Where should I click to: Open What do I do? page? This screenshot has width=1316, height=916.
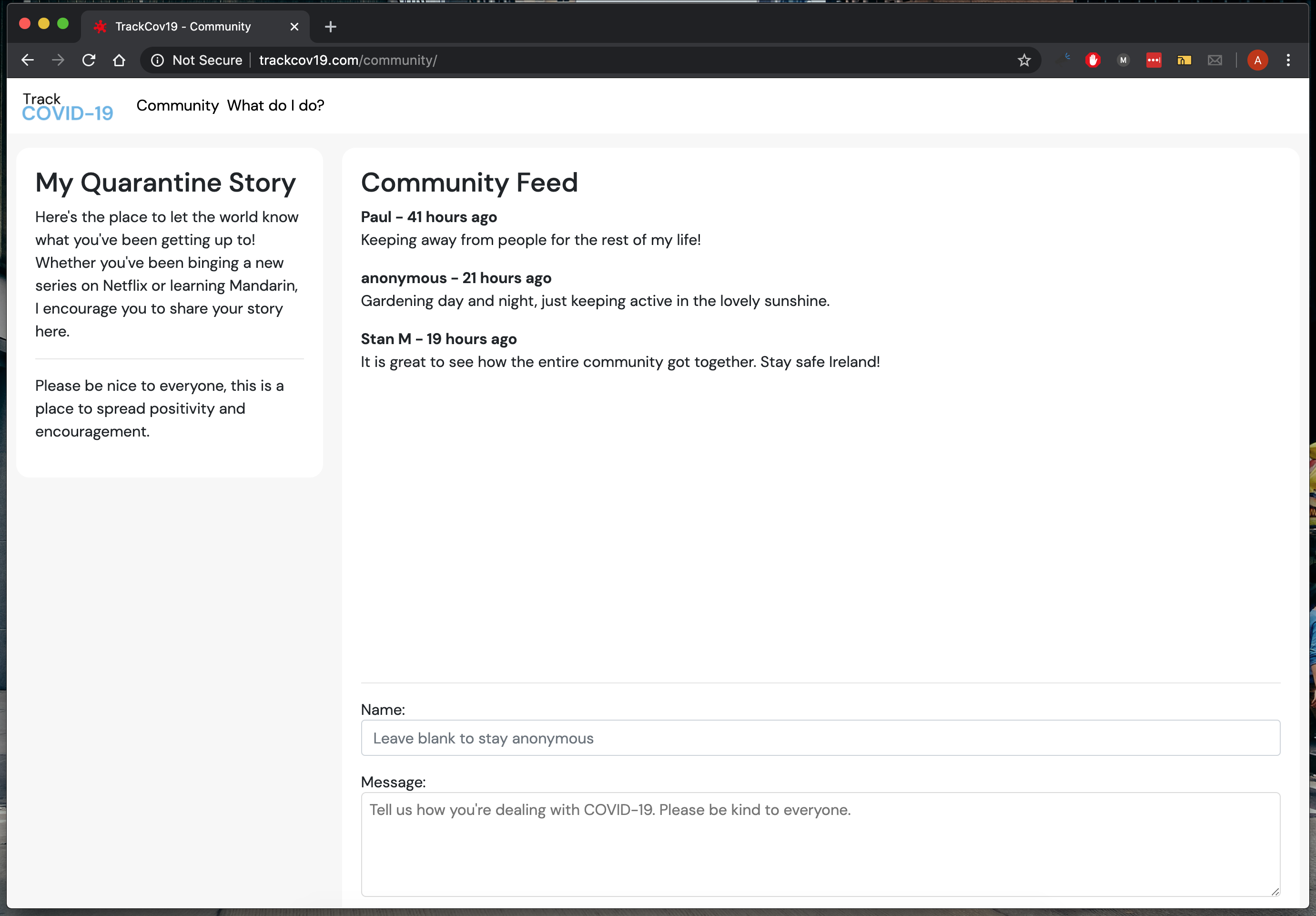[275, 105]
